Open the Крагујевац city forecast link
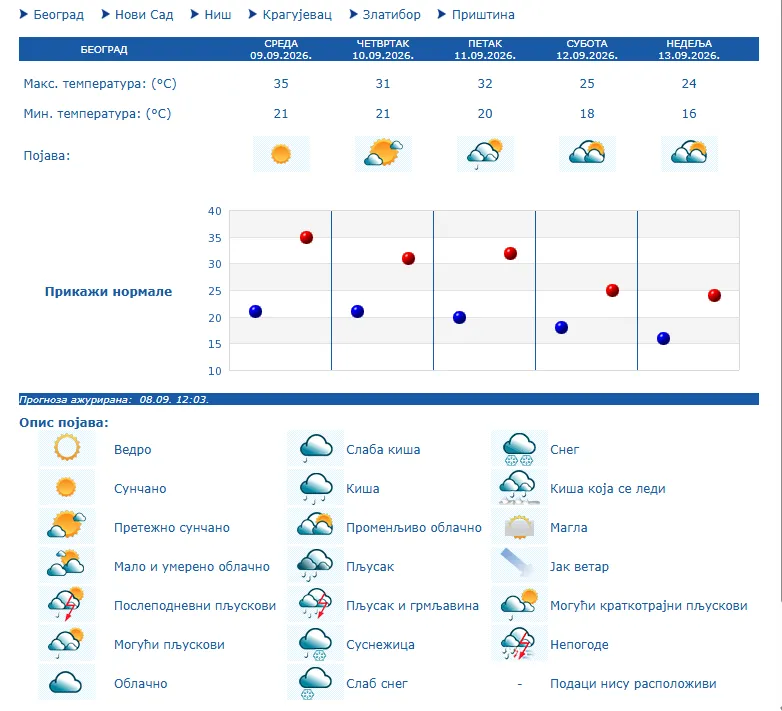The image size is (782, 711). 297,15
